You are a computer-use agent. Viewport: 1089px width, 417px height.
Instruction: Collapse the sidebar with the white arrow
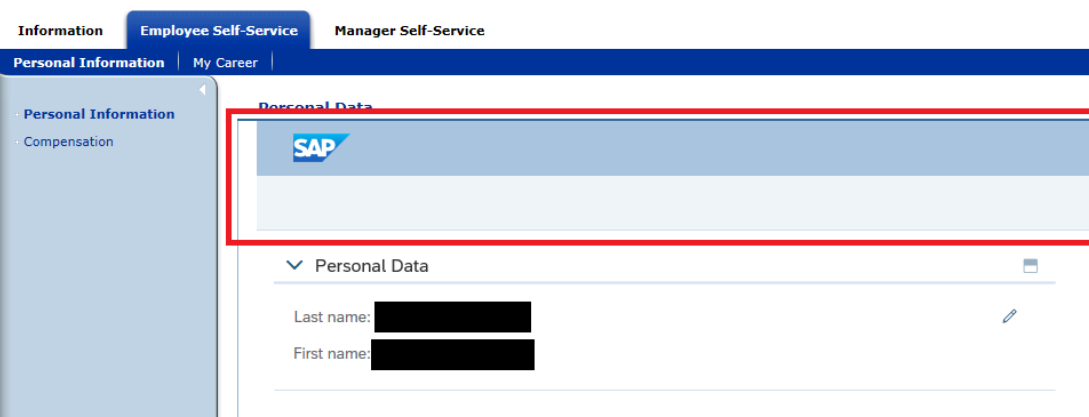pos(202,90)
